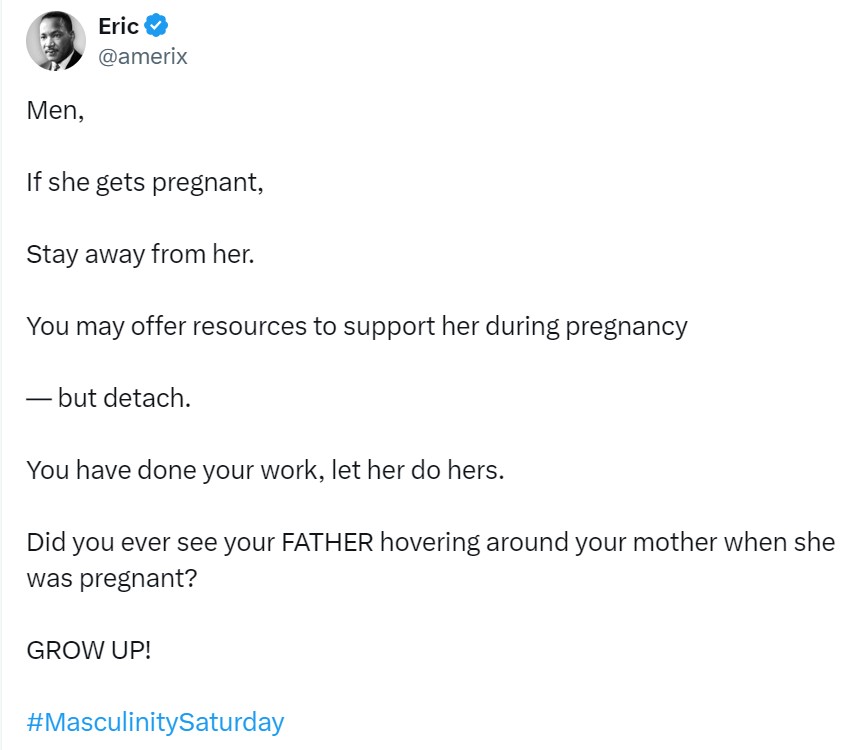Image resolution: width=850 pixels, height=750 pixels.
Task: Click Eric's profile picture avatar
Action: click(x=55, y=42)
